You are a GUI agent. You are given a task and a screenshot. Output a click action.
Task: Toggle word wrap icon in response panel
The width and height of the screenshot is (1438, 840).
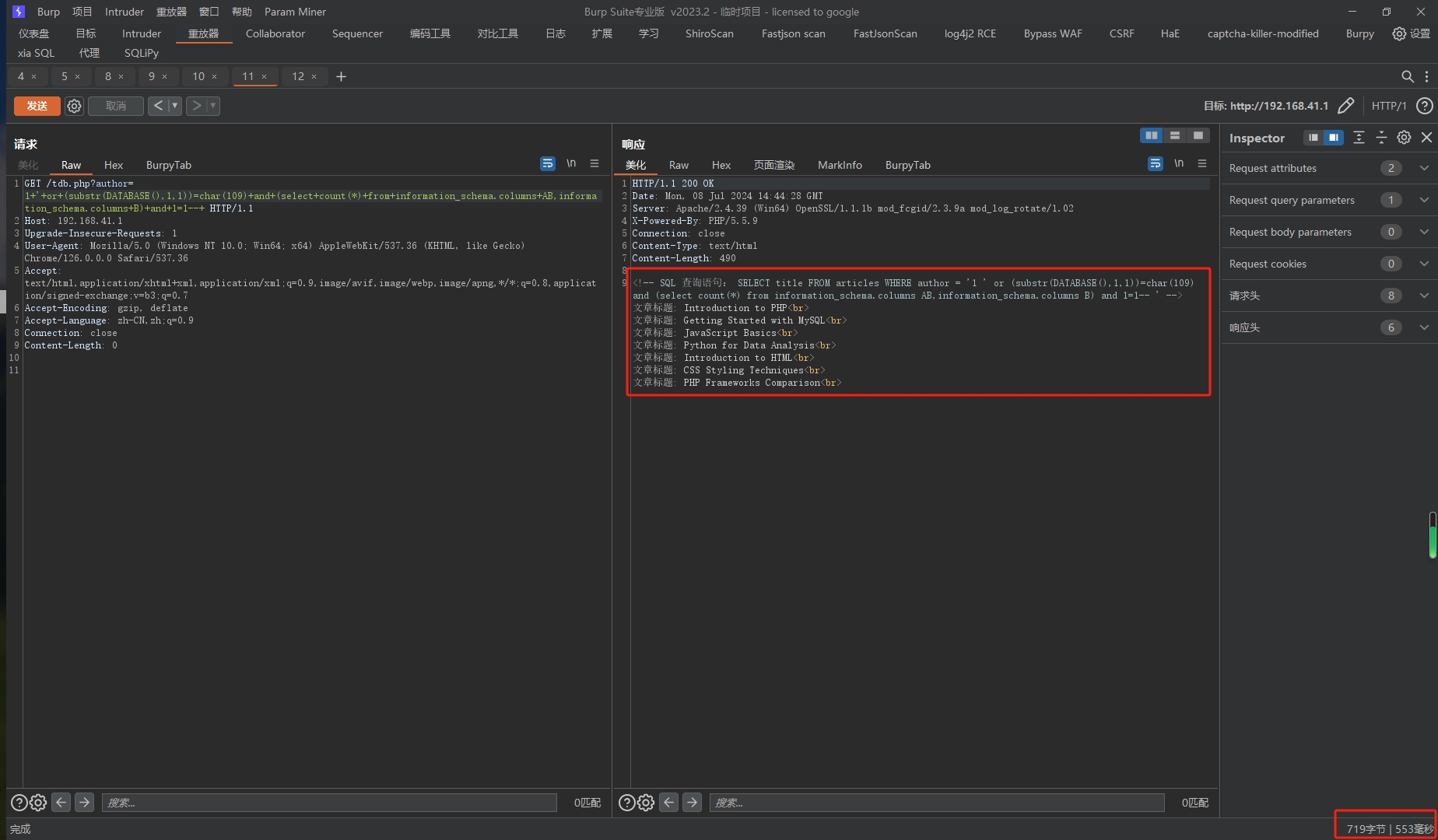(x=1156, y=163)
